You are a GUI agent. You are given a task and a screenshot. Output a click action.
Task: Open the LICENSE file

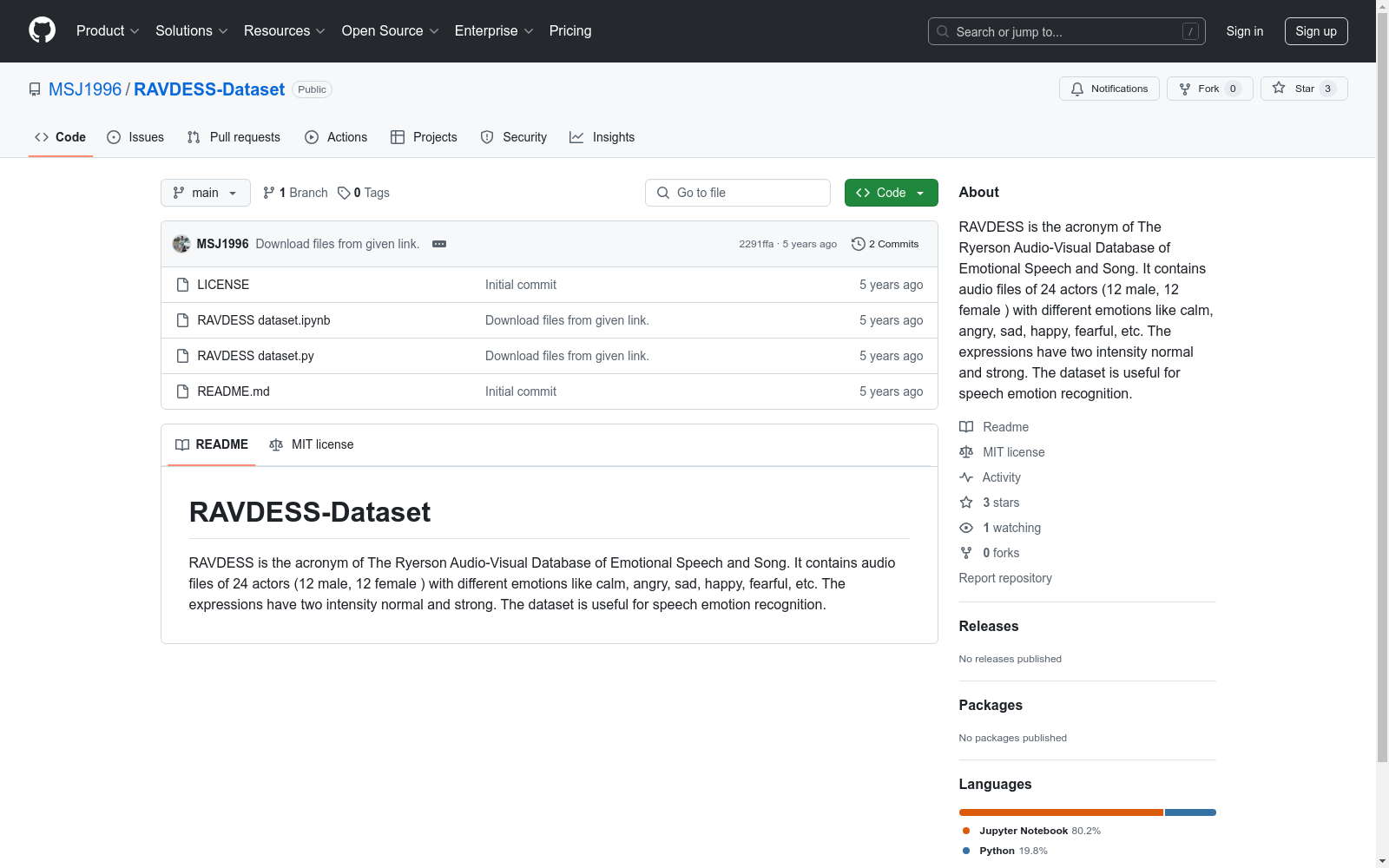223,285
